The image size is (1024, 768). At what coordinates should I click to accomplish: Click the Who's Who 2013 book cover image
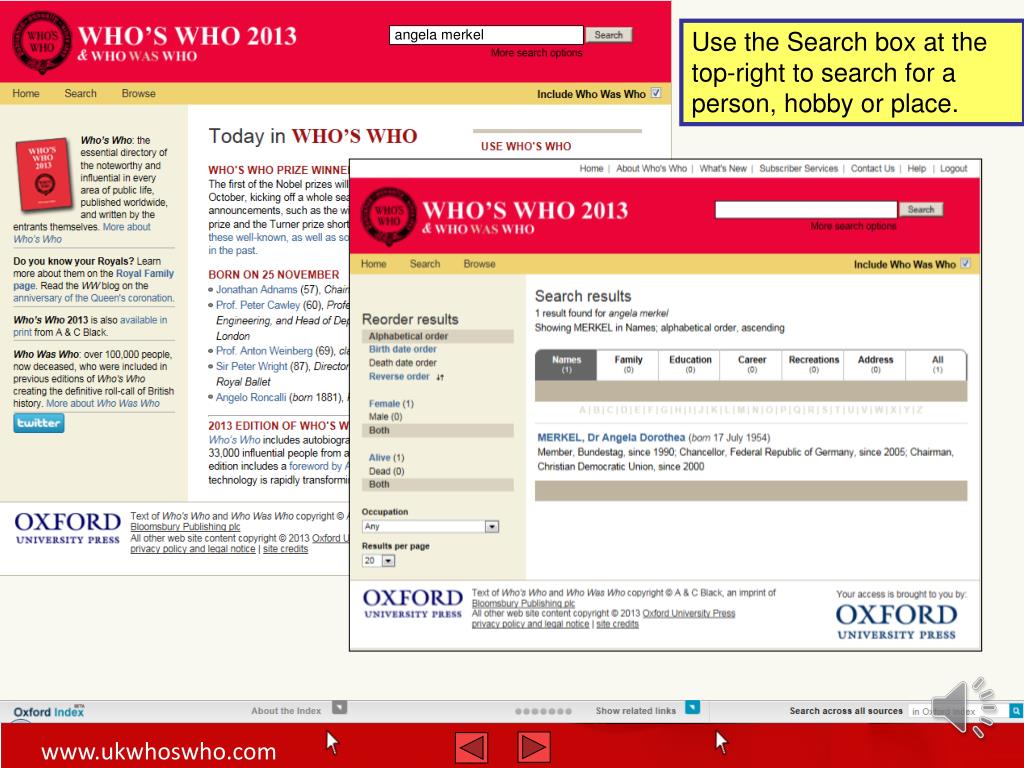pyautogui.click(x=44, y=174)
